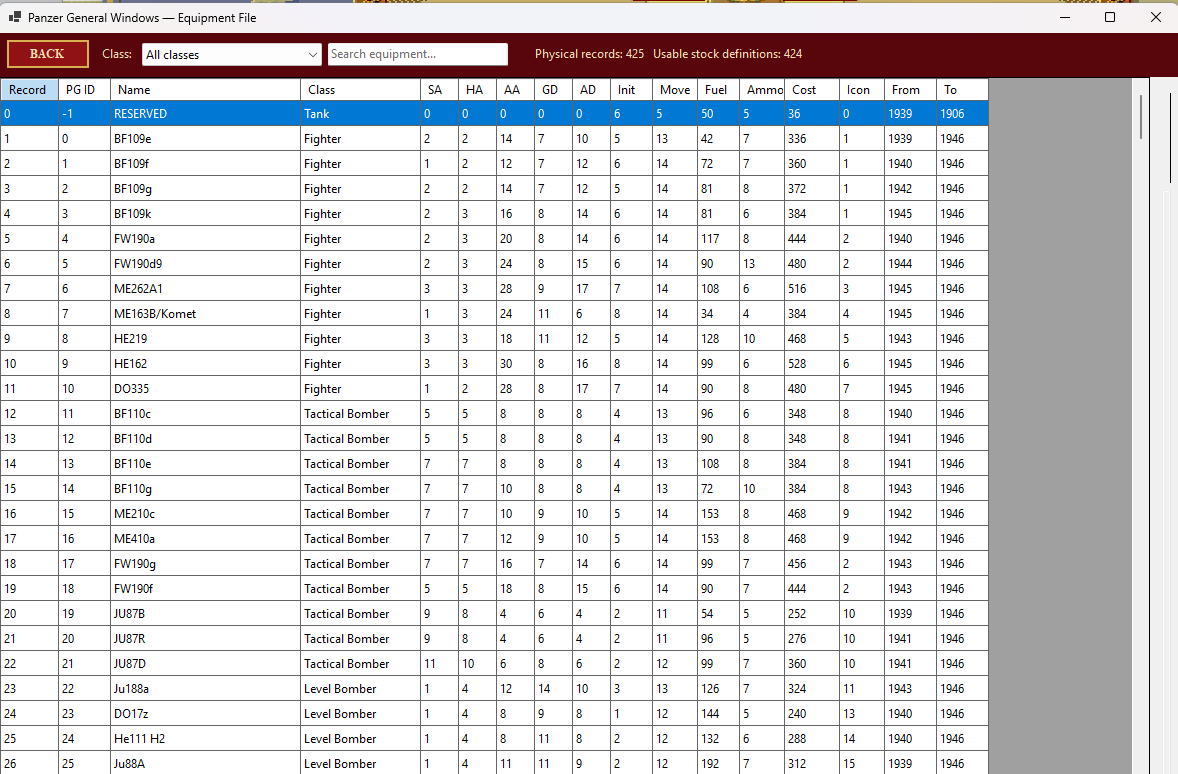Select the HE162 row name

pos(205,364)
